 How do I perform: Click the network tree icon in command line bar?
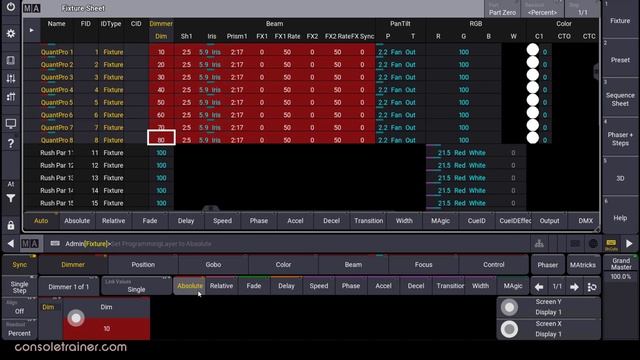click(x=539, y=244)
